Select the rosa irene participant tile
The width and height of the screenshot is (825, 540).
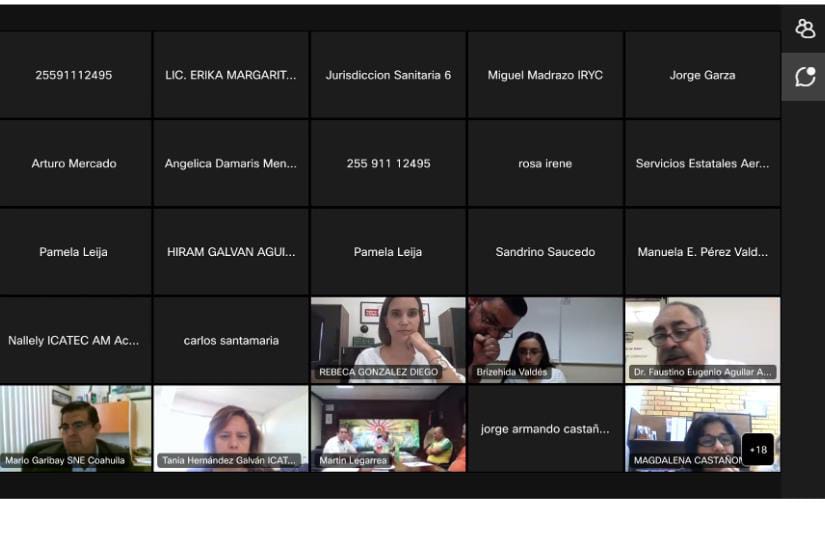click(545, 163)
